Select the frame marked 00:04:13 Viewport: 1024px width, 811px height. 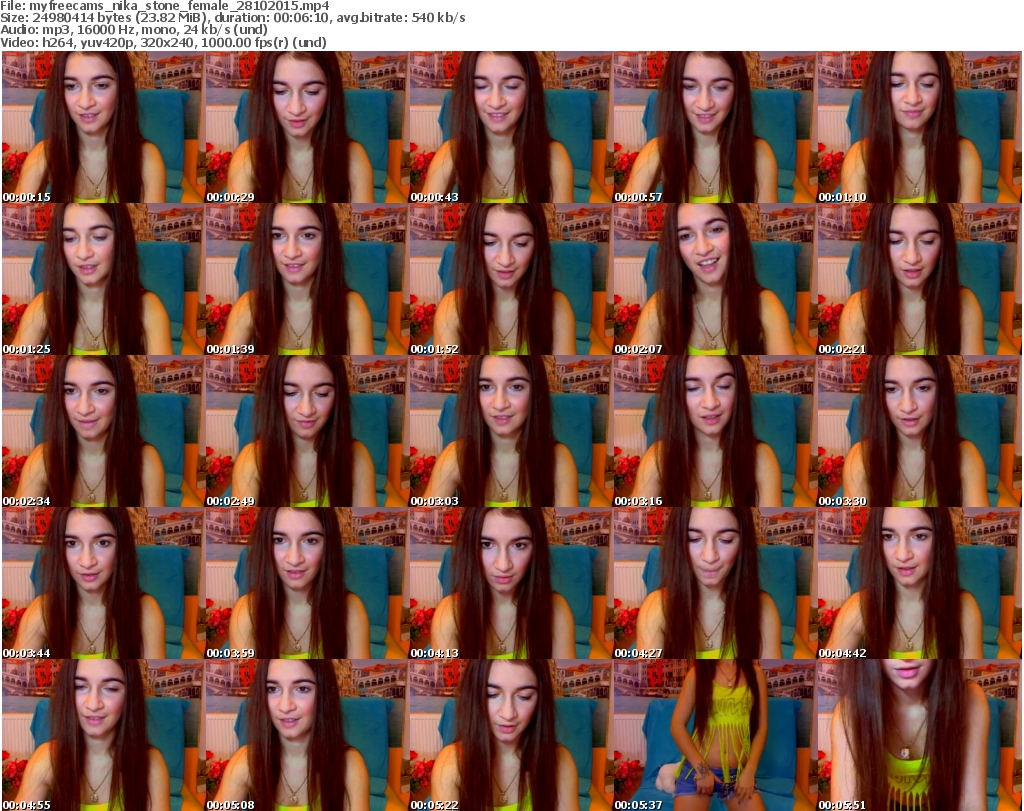coord(511,583)
